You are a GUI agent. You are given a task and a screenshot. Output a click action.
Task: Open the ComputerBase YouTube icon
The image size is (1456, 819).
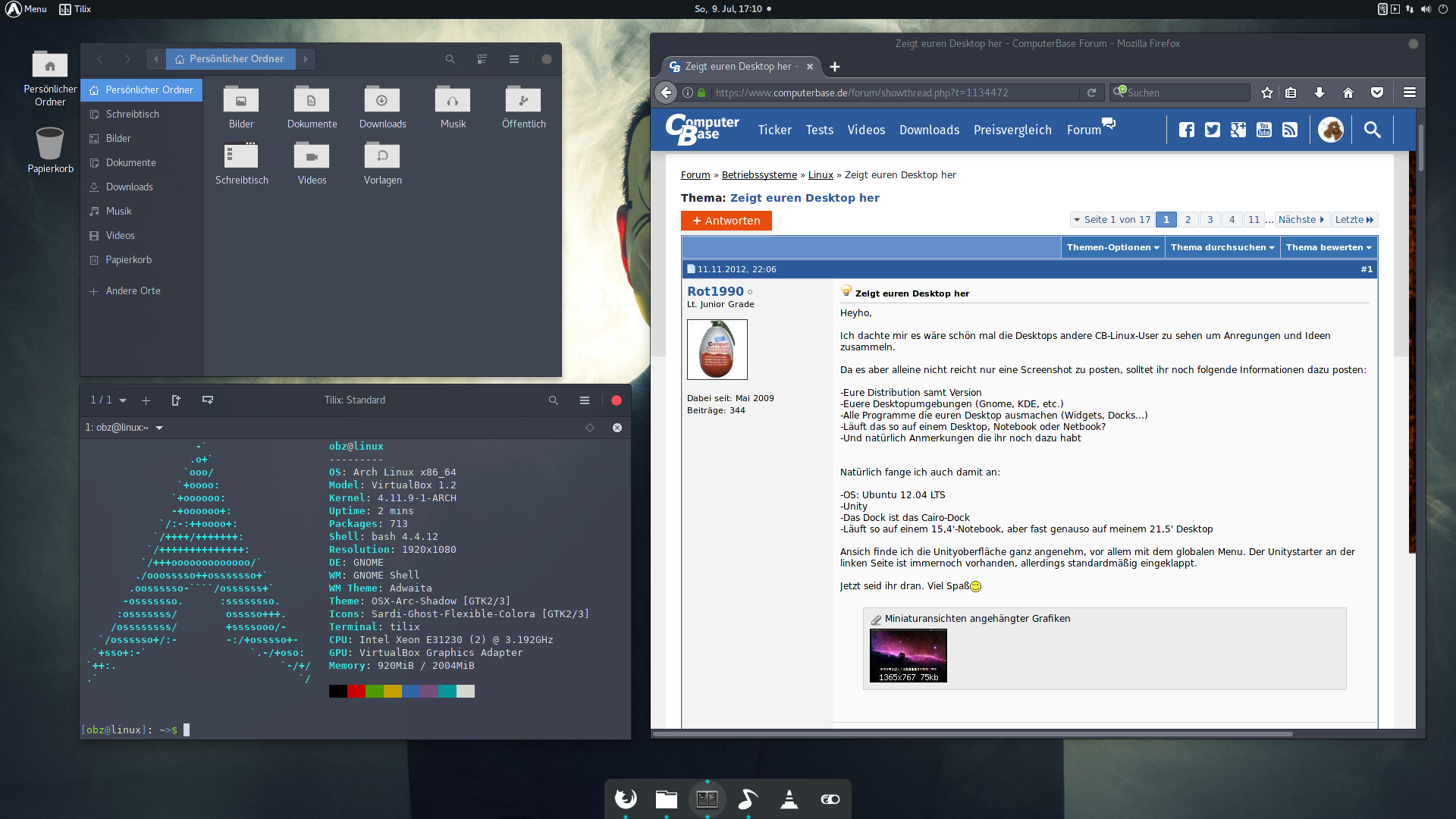(x=1264, y=130)
